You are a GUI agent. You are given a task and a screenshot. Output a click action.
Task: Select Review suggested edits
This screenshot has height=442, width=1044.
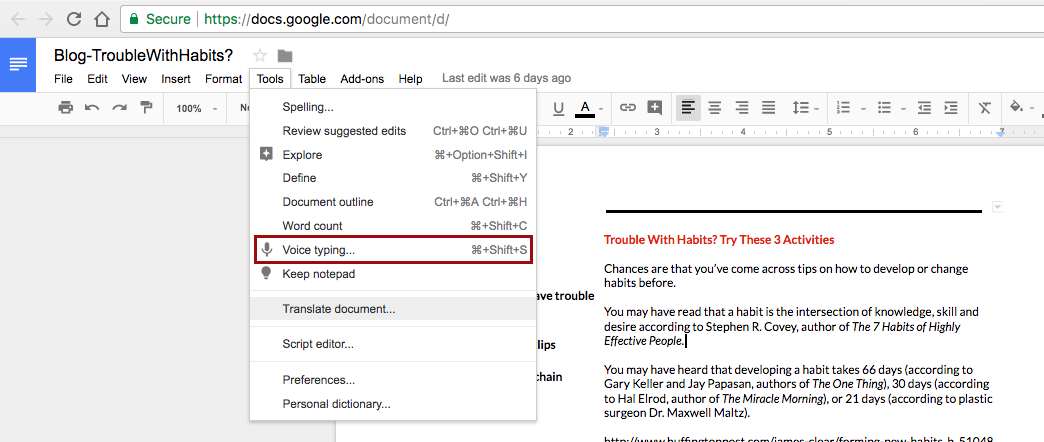pos(393,131)
